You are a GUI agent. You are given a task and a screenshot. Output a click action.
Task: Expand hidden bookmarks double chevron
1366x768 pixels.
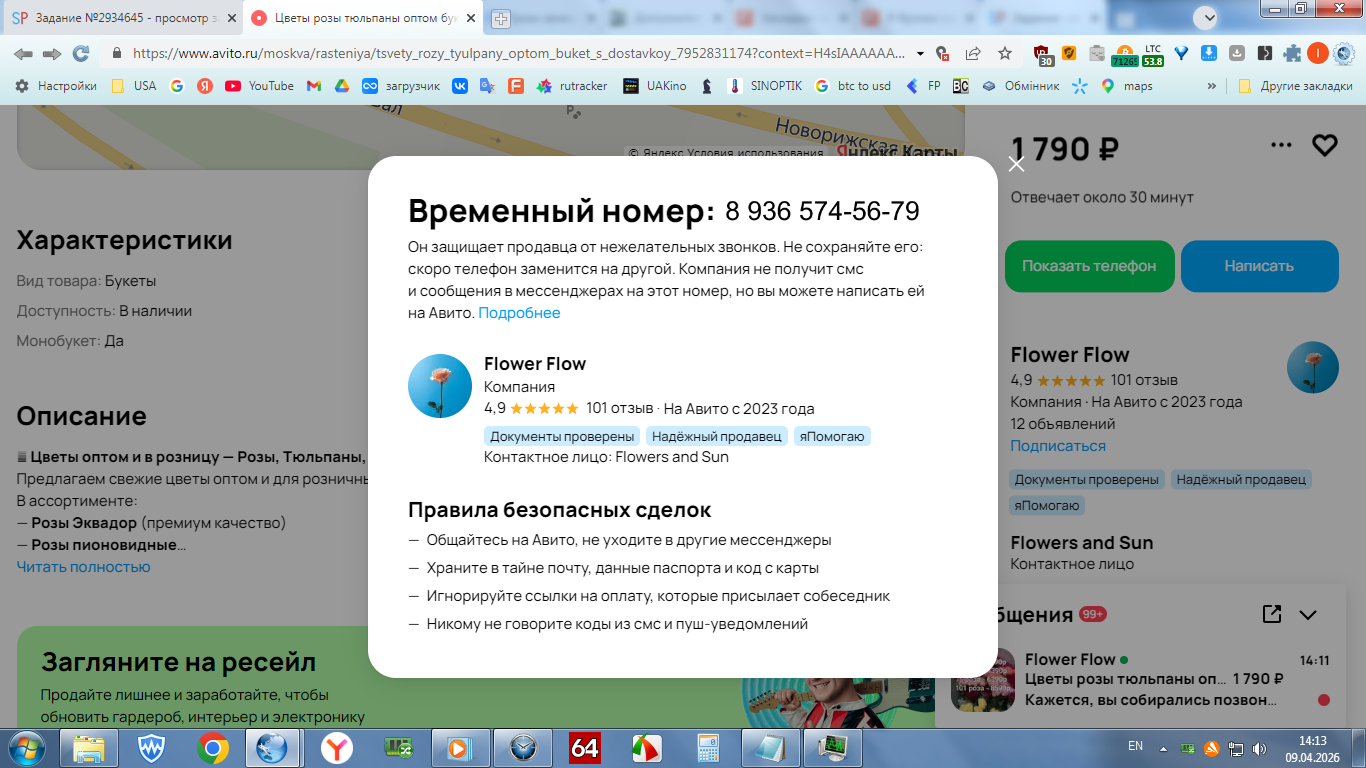(x=1212, y=86)
